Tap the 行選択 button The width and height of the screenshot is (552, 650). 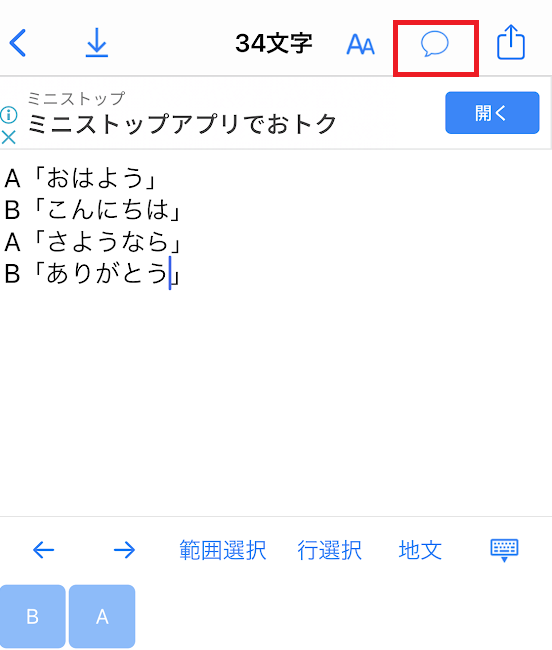click(x=329, y=551)
